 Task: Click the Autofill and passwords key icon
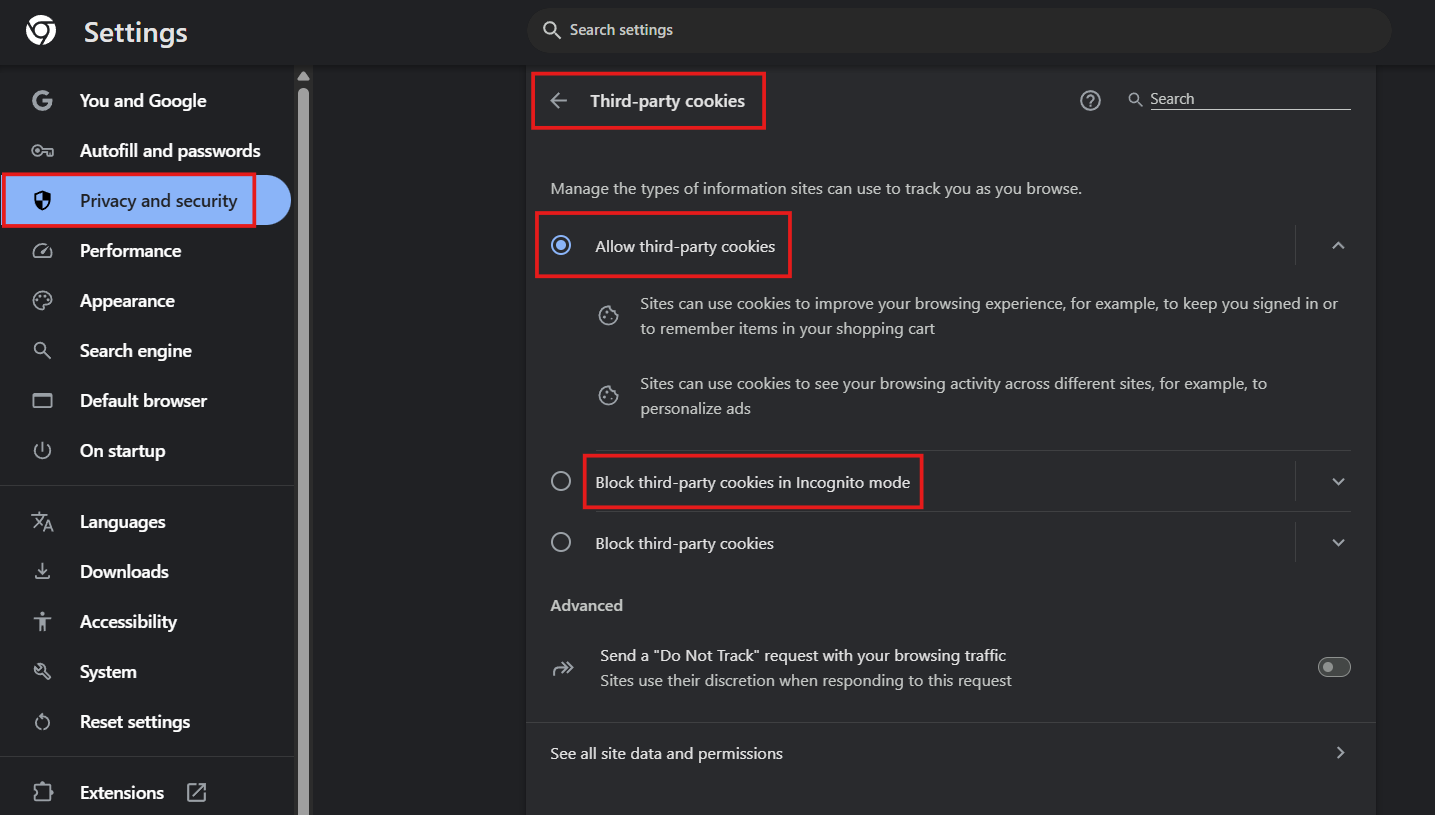[42, 151]
